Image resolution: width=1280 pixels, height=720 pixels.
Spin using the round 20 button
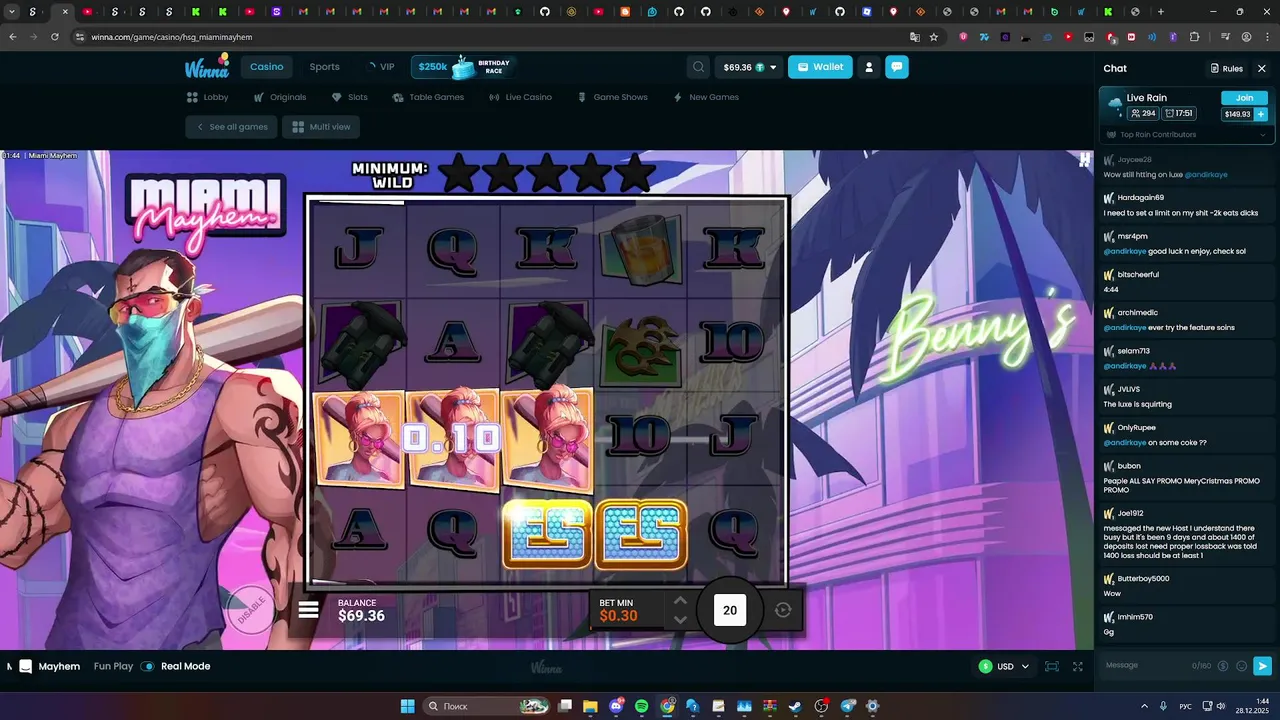coord(730,610)
